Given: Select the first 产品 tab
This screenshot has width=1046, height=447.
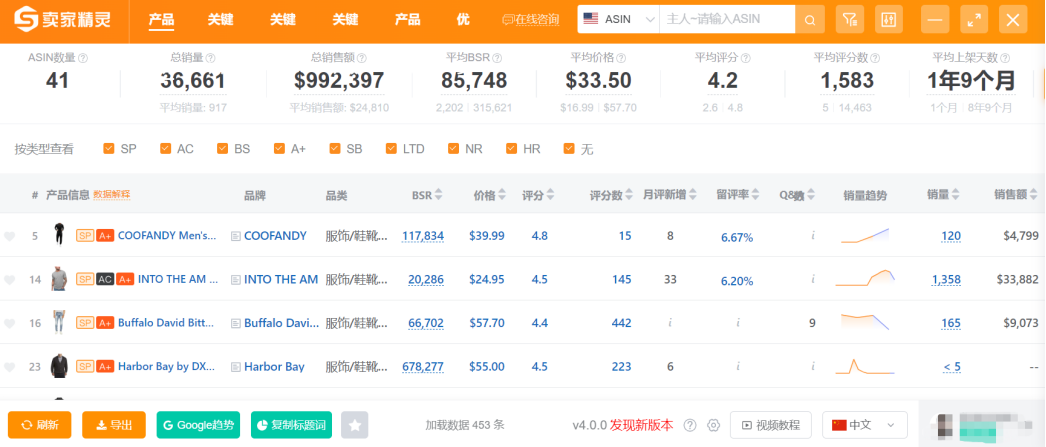Looking at the screenshot, I should (161, 19).
